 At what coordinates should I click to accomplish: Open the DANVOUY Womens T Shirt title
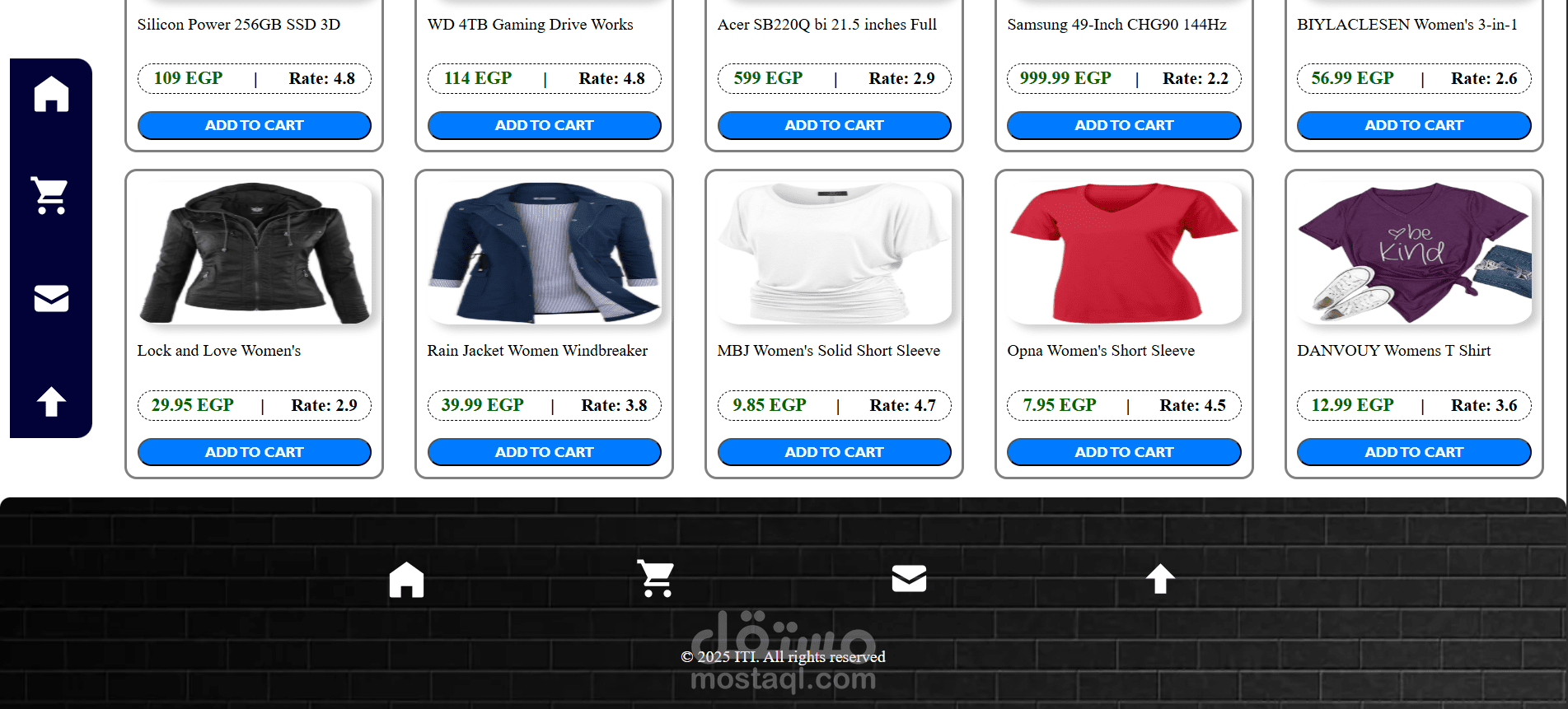coord(1393,351)
